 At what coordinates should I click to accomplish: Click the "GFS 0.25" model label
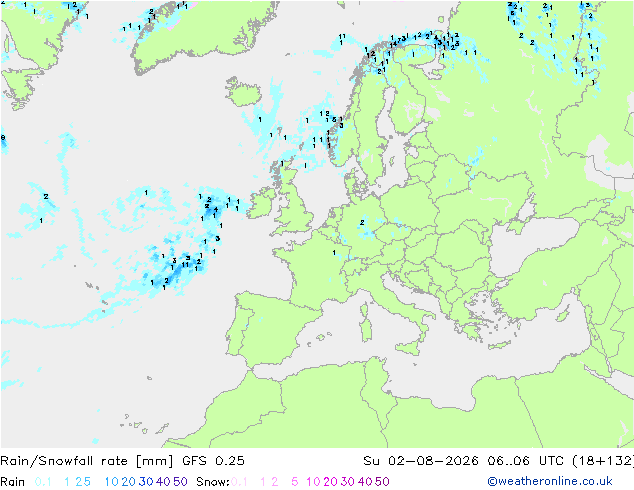213,461
